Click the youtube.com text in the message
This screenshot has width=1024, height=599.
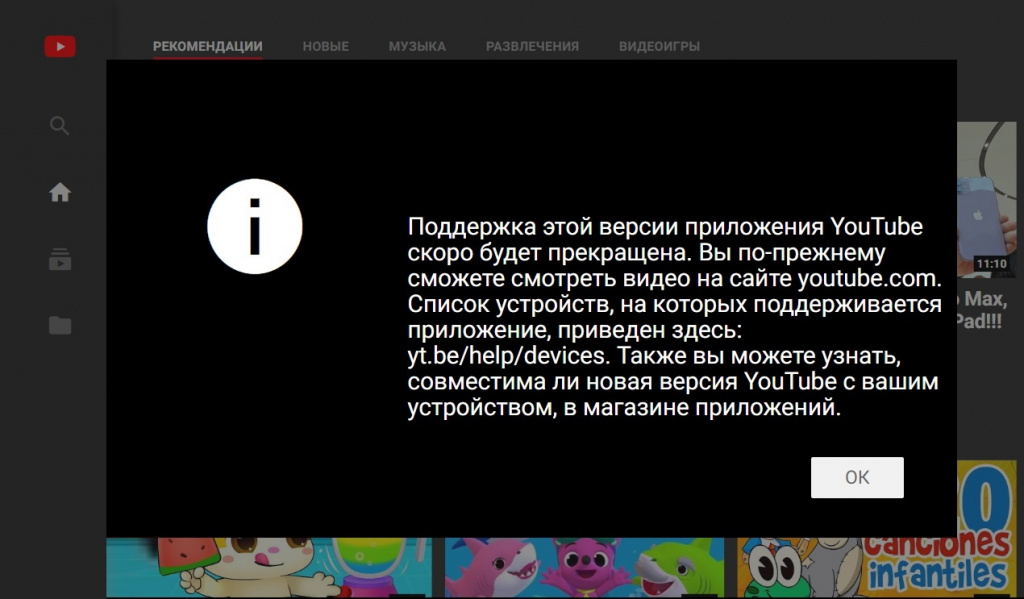[x=869, y=277]
